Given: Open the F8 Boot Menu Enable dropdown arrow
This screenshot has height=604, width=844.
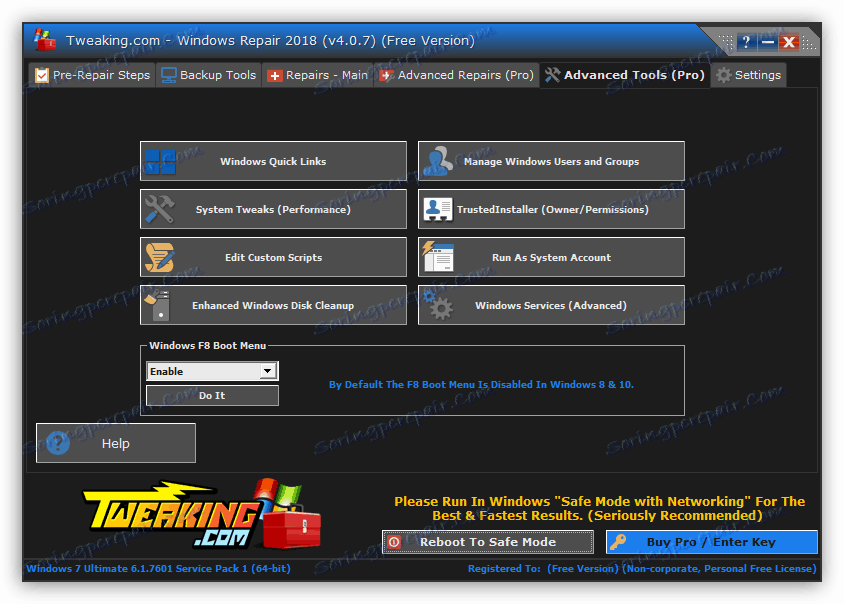Looking at the screenshot, I should click(x=268, y=371).
